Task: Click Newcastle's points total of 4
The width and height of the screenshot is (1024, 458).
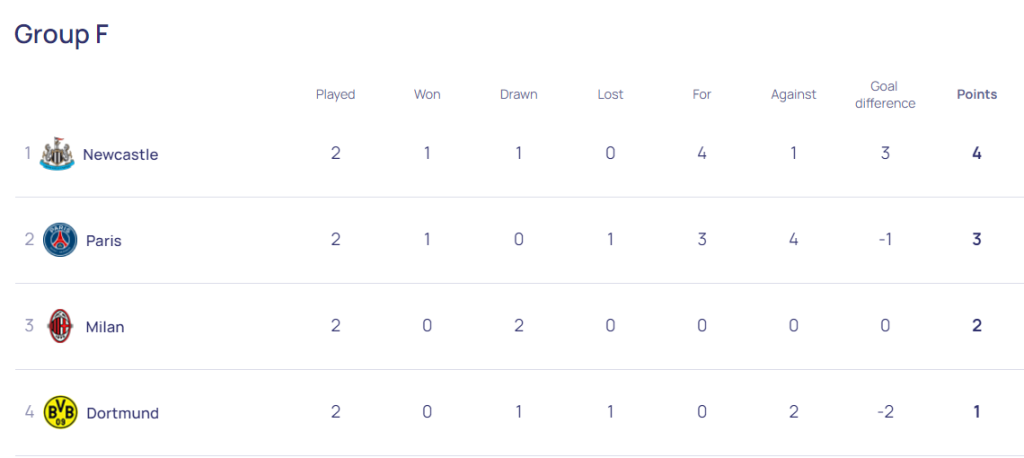Action: [977, 154]
